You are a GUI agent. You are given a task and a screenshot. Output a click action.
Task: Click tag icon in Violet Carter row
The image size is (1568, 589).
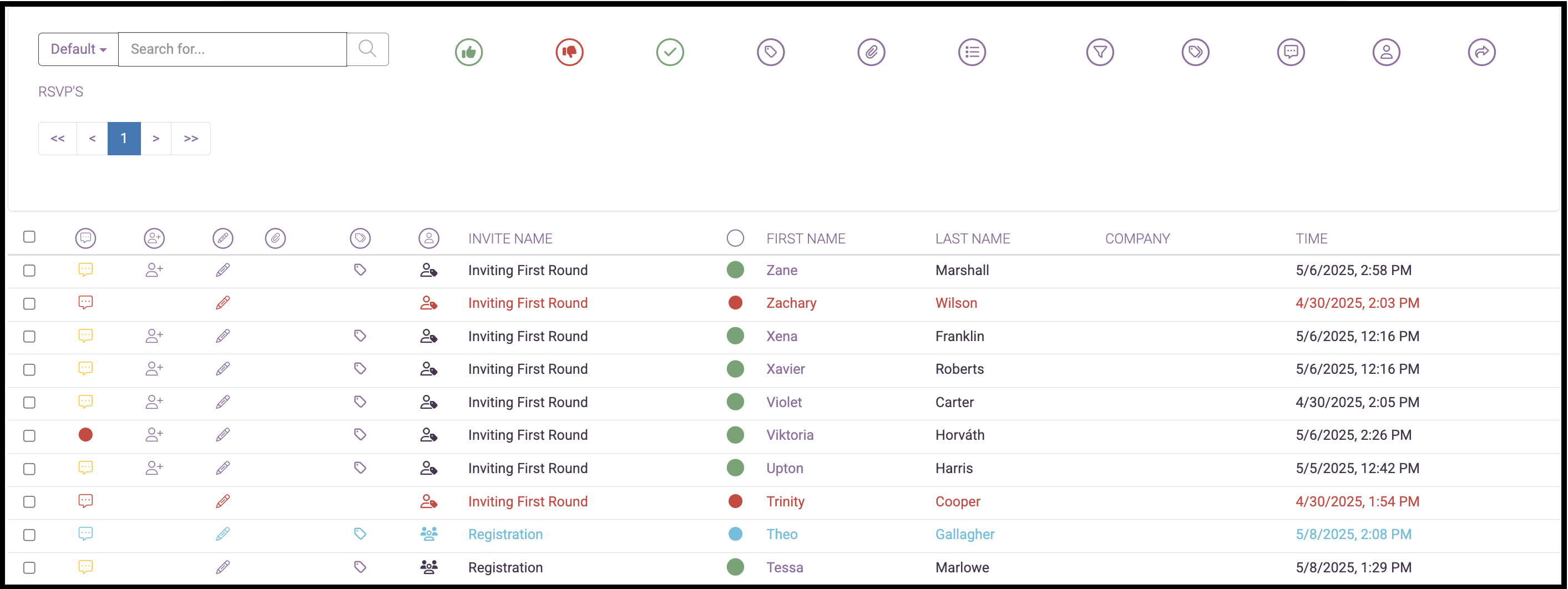pos(360,402)
